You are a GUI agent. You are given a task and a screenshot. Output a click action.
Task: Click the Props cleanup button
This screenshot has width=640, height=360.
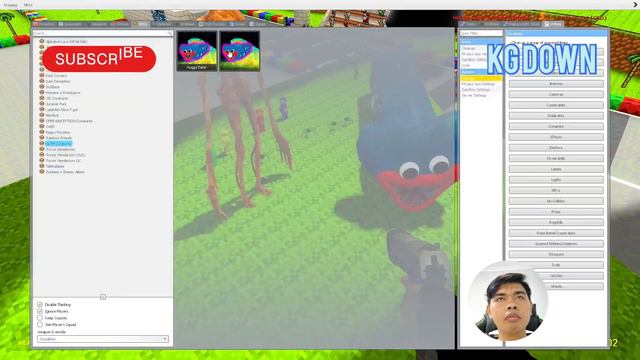click(x=556, y=212)
